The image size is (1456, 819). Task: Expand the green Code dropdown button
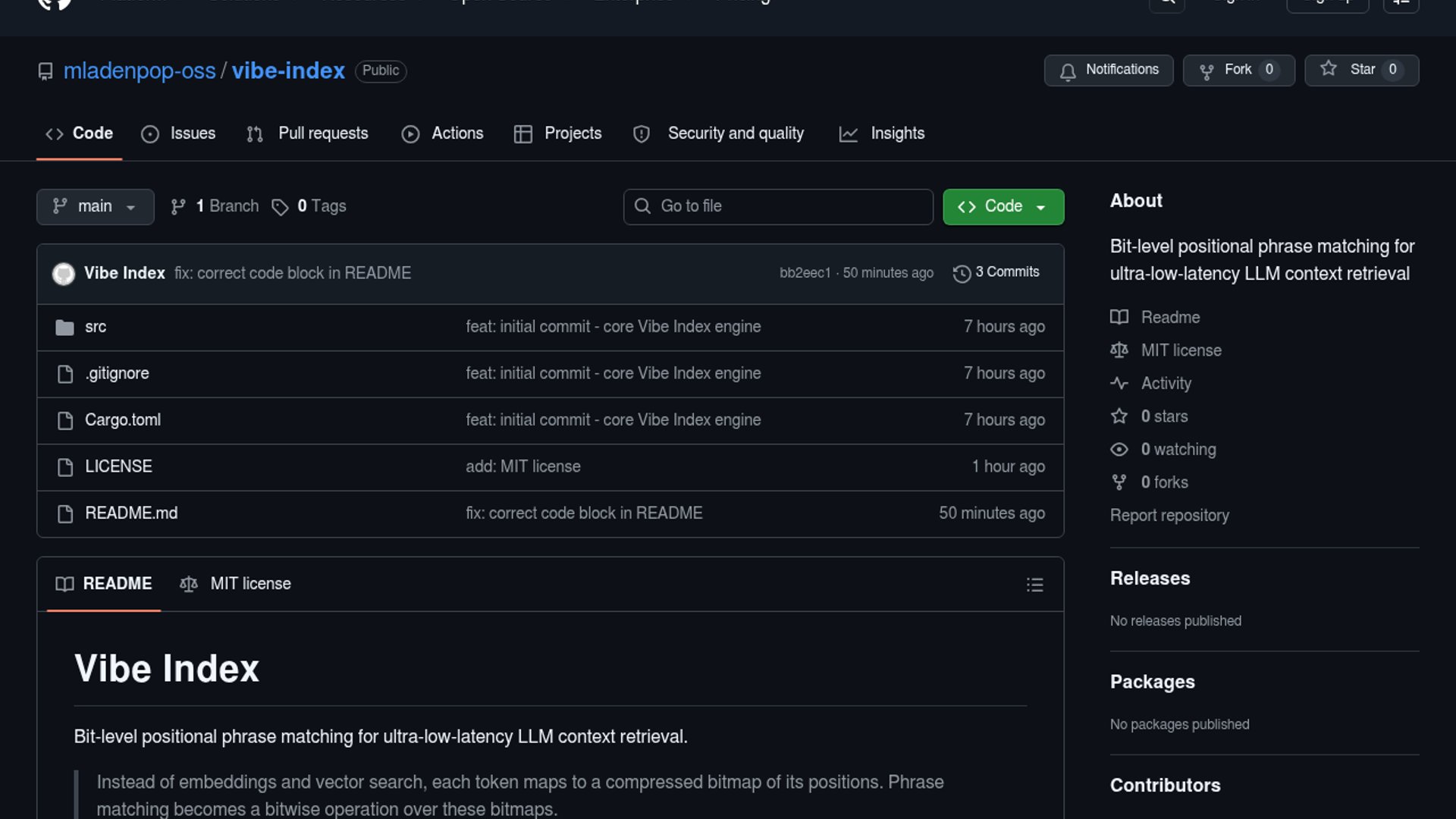pos(1003,207)
